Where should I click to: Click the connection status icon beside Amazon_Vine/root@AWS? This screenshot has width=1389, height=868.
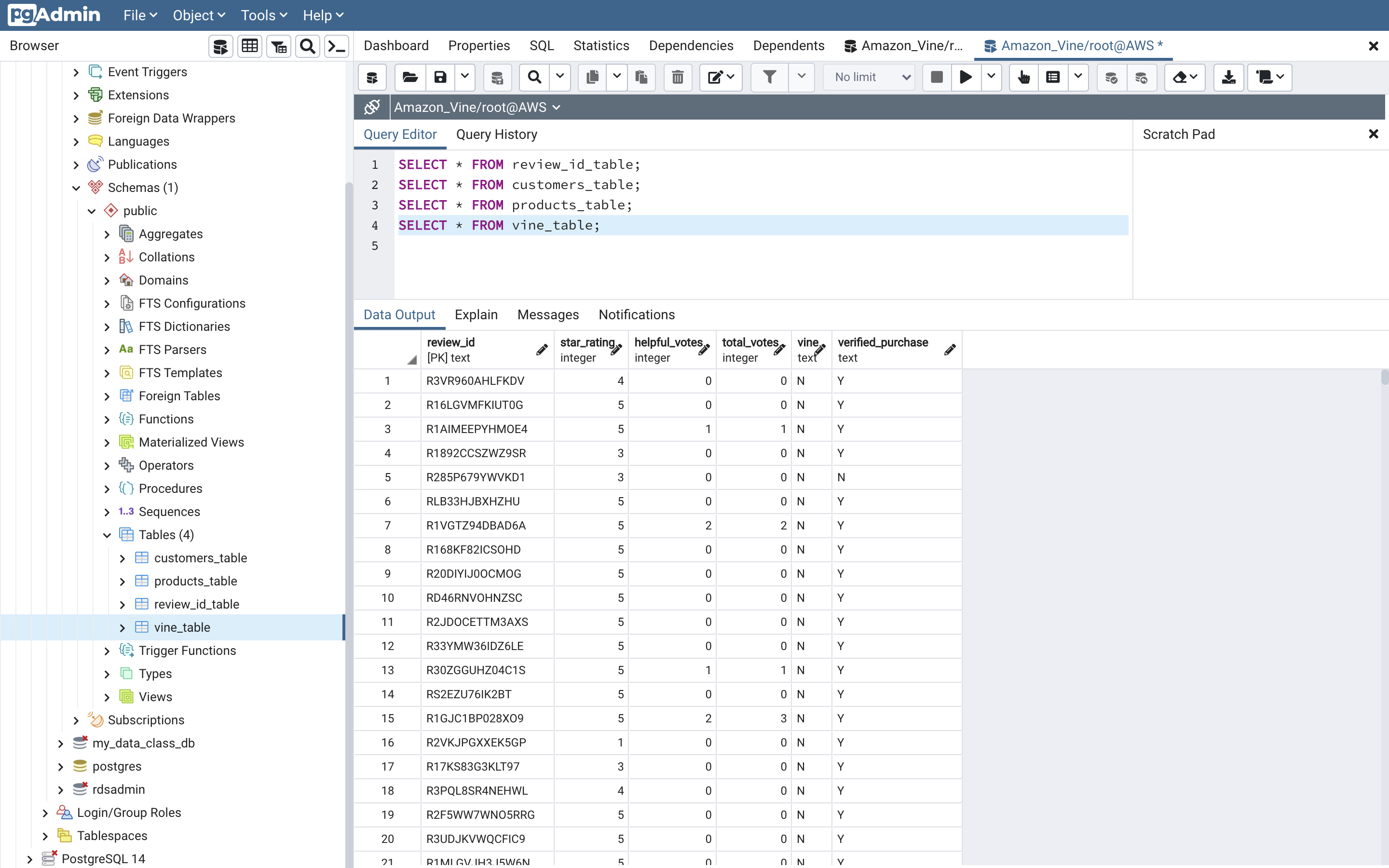tap(372, 108)
